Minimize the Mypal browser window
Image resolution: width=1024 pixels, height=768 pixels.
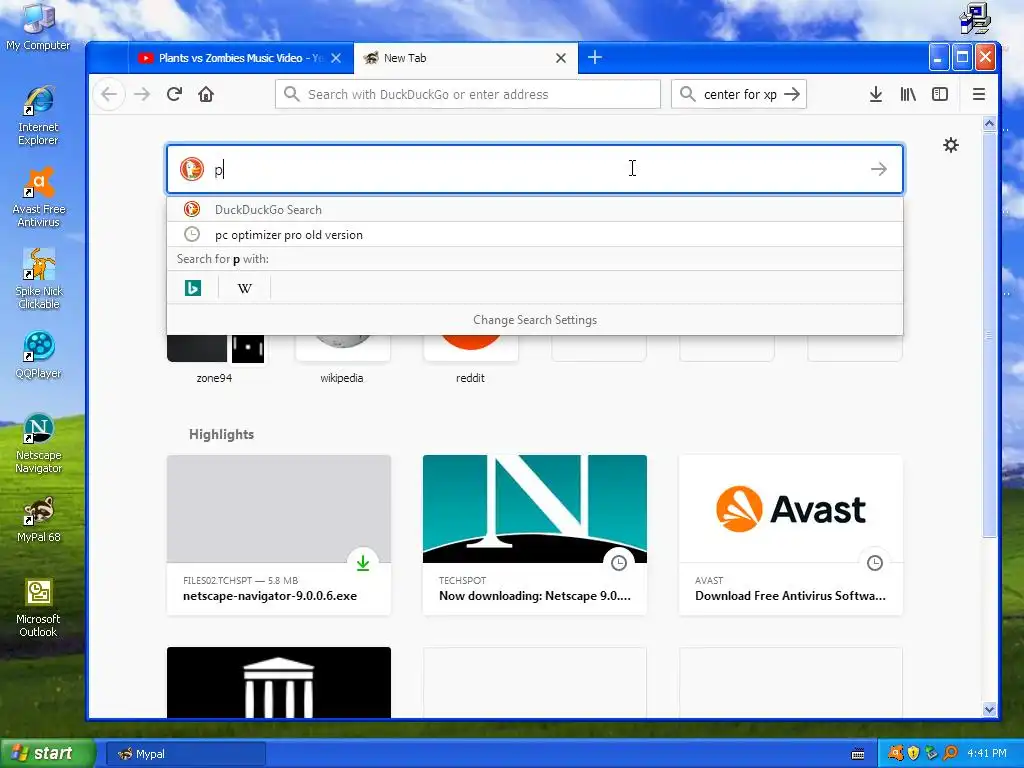[x=938, y=58]
